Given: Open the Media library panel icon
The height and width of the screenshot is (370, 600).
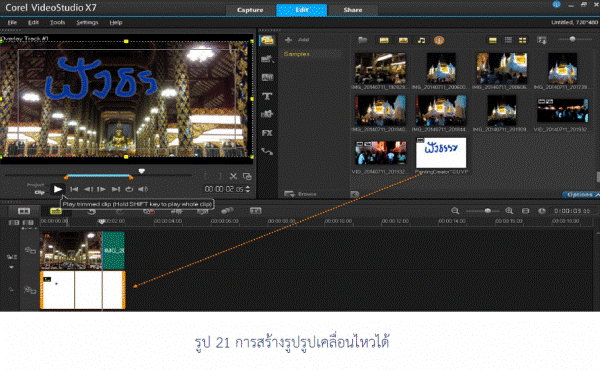Looking at the screenshot, I should 267,40.
